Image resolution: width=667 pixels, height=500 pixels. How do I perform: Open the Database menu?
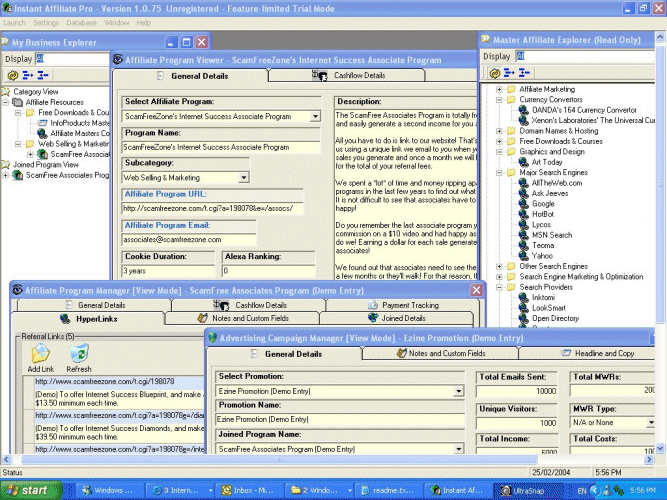[81, 23]
